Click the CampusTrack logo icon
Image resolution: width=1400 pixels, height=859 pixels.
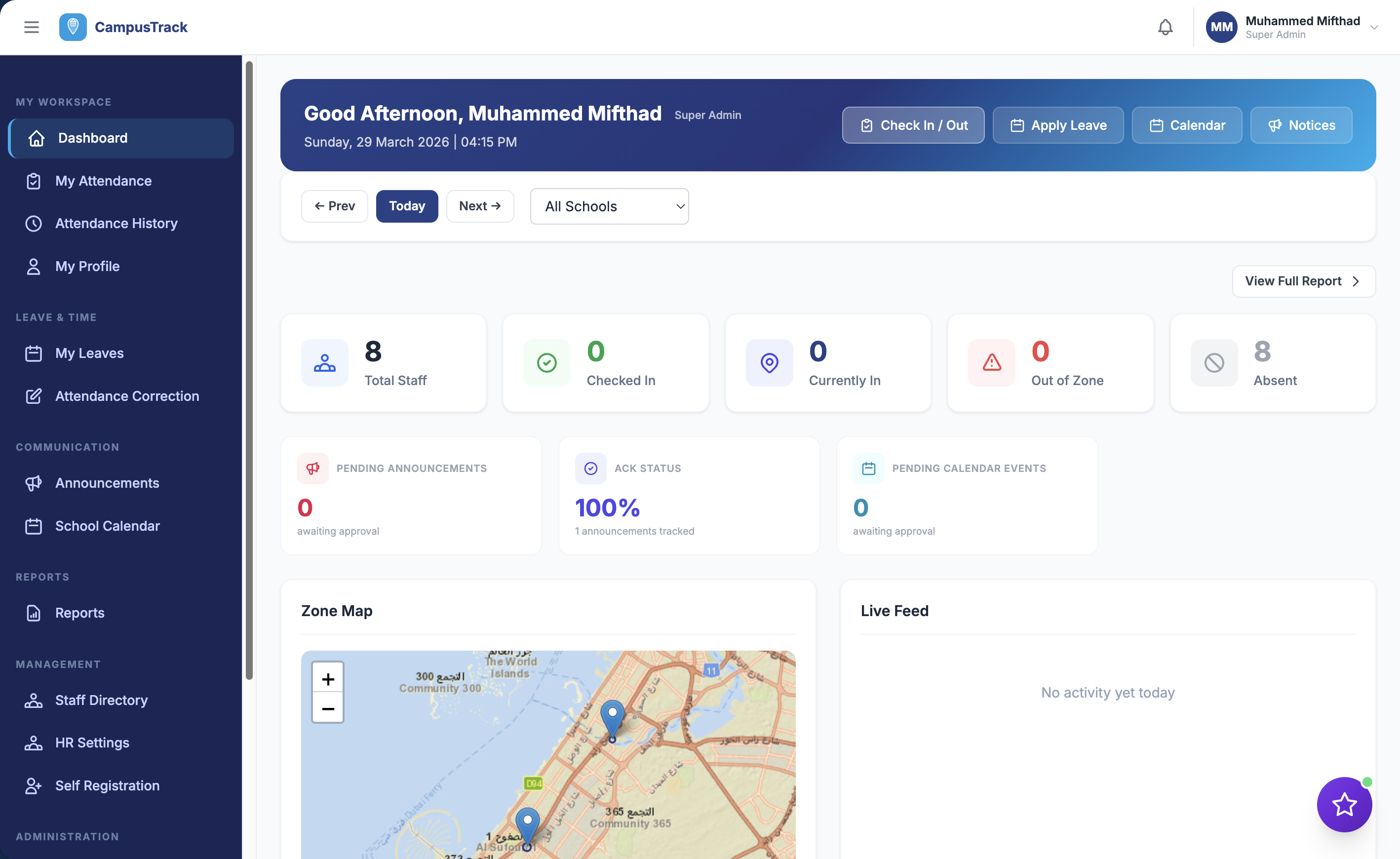coord(73,27)
